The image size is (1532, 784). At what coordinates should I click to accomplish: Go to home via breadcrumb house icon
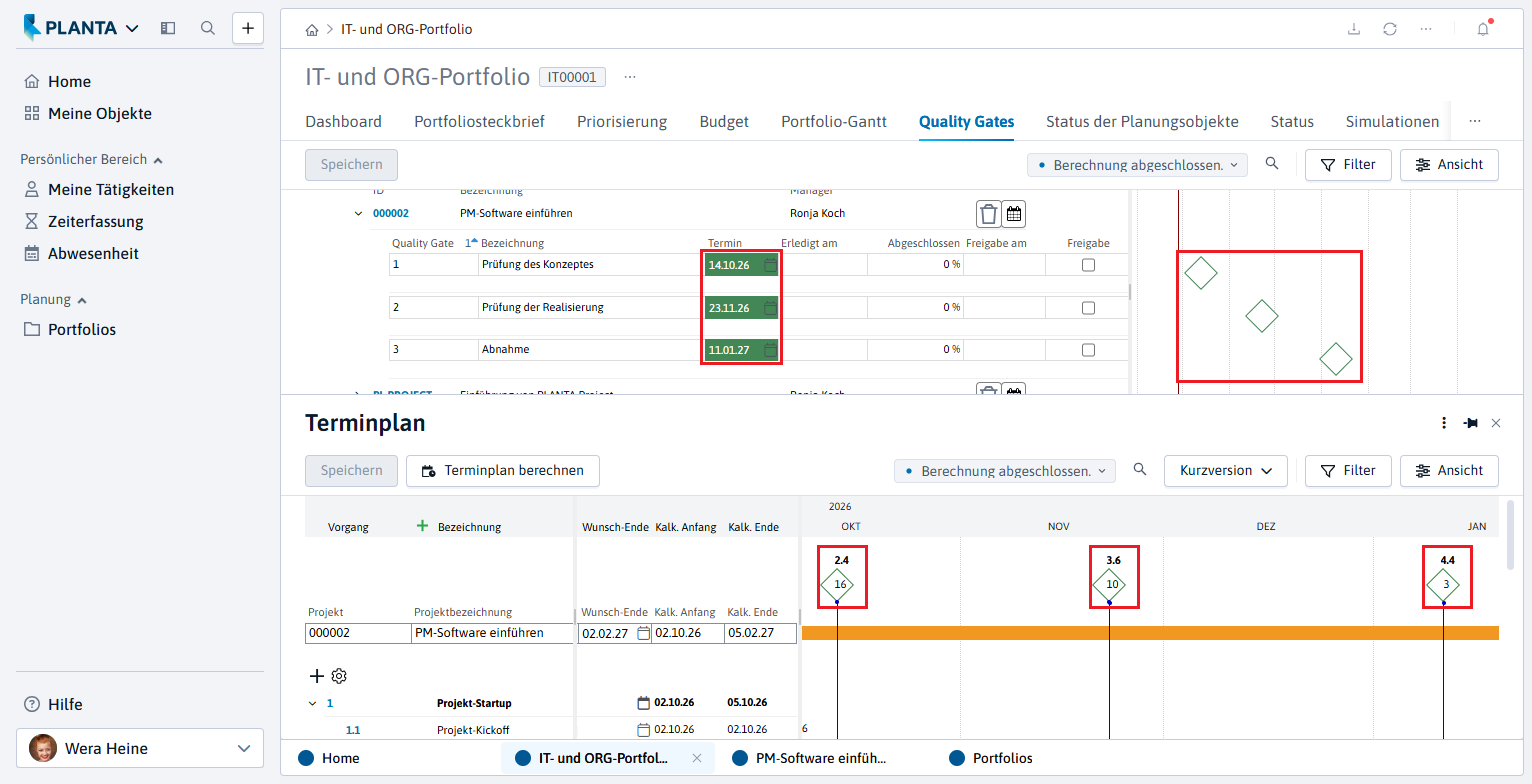(x=312, y=30)
